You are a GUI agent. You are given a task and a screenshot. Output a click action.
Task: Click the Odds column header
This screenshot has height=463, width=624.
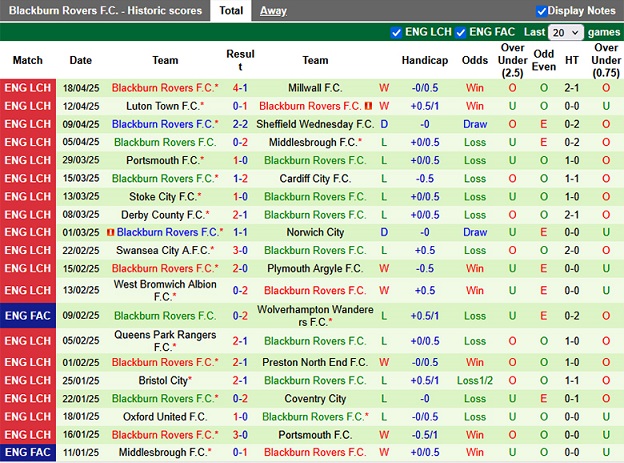tap(475, 60)
